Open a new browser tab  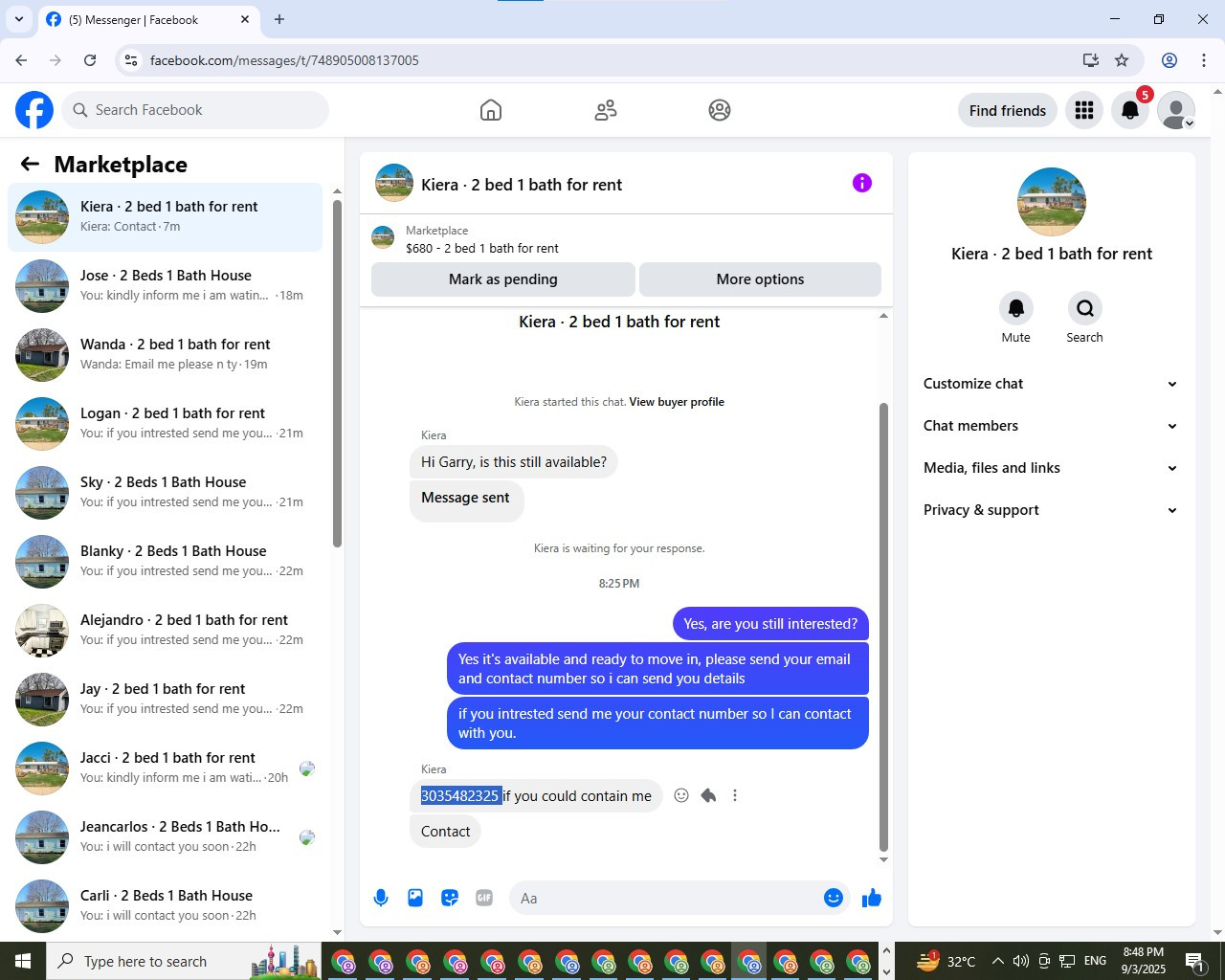pyautogui.click(x=279, y=19)
